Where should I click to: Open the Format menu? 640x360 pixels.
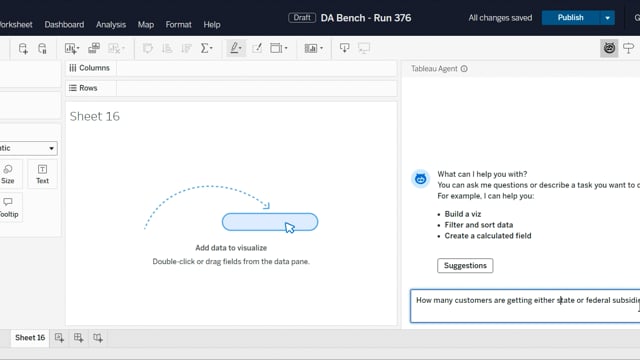click(x=178, y=24)
